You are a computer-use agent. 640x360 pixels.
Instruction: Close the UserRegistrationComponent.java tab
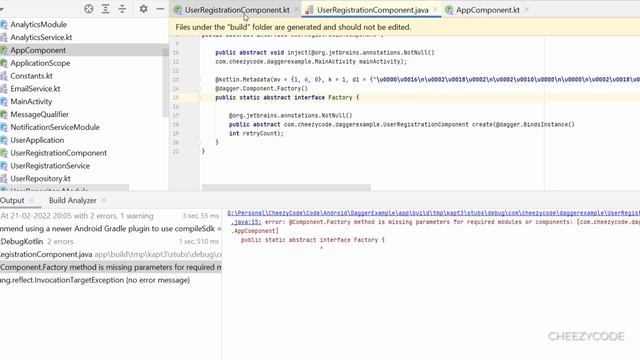point(435,10)
